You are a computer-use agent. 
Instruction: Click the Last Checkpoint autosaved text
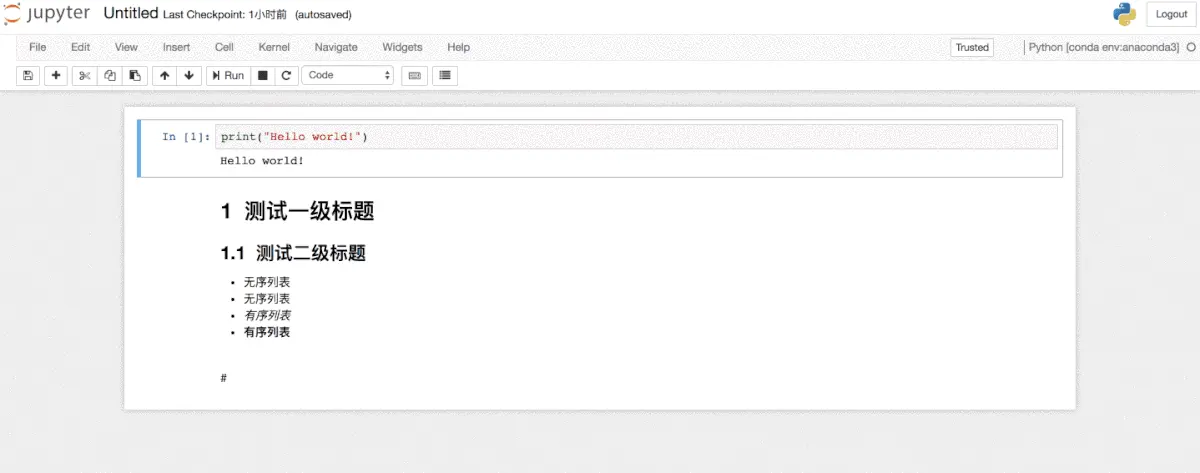coord(257,15)
